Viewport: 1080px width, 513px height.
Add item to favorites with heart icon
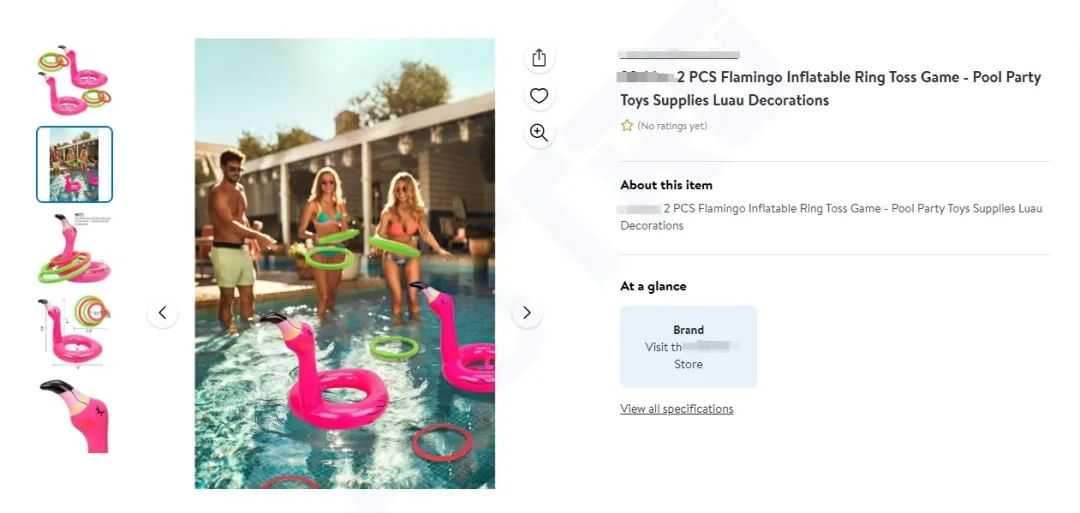[x=539, y=96]
